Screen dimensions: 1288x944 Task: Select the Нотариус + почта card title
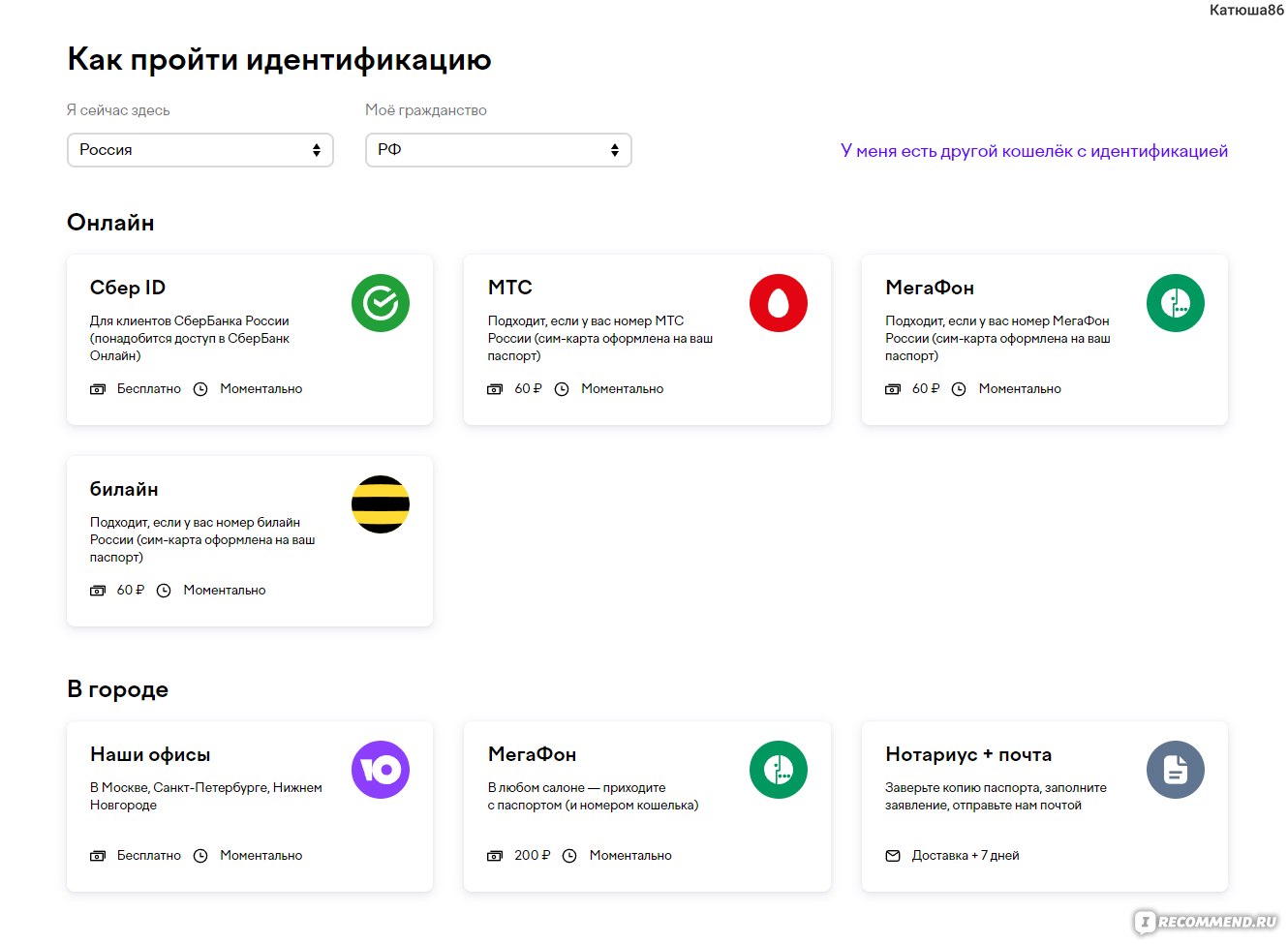click(x=968, y=754)
